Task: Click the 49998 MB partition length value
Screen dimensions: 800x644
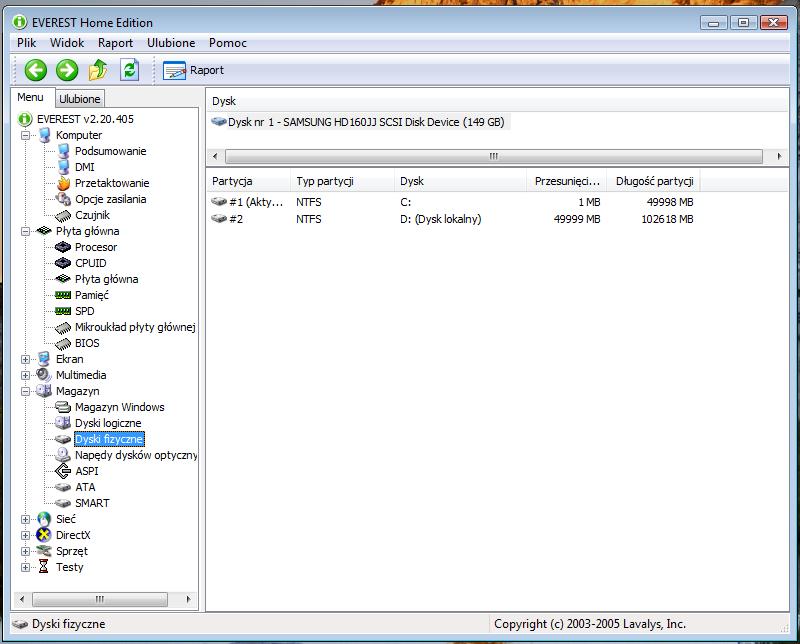Action: 670,202
